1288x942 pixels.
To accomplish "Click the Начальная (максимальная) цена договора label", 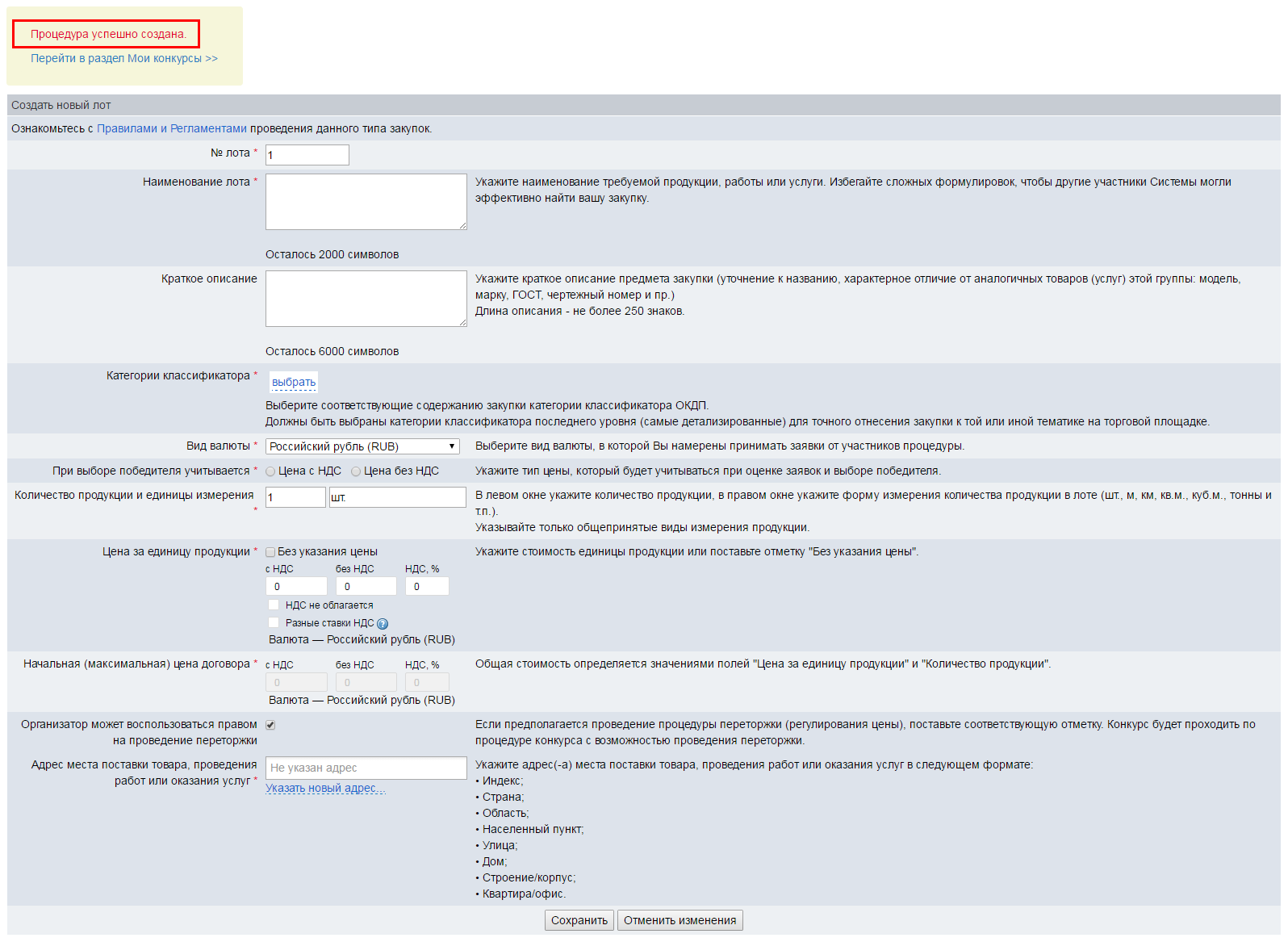I will [x=136, y=664].
